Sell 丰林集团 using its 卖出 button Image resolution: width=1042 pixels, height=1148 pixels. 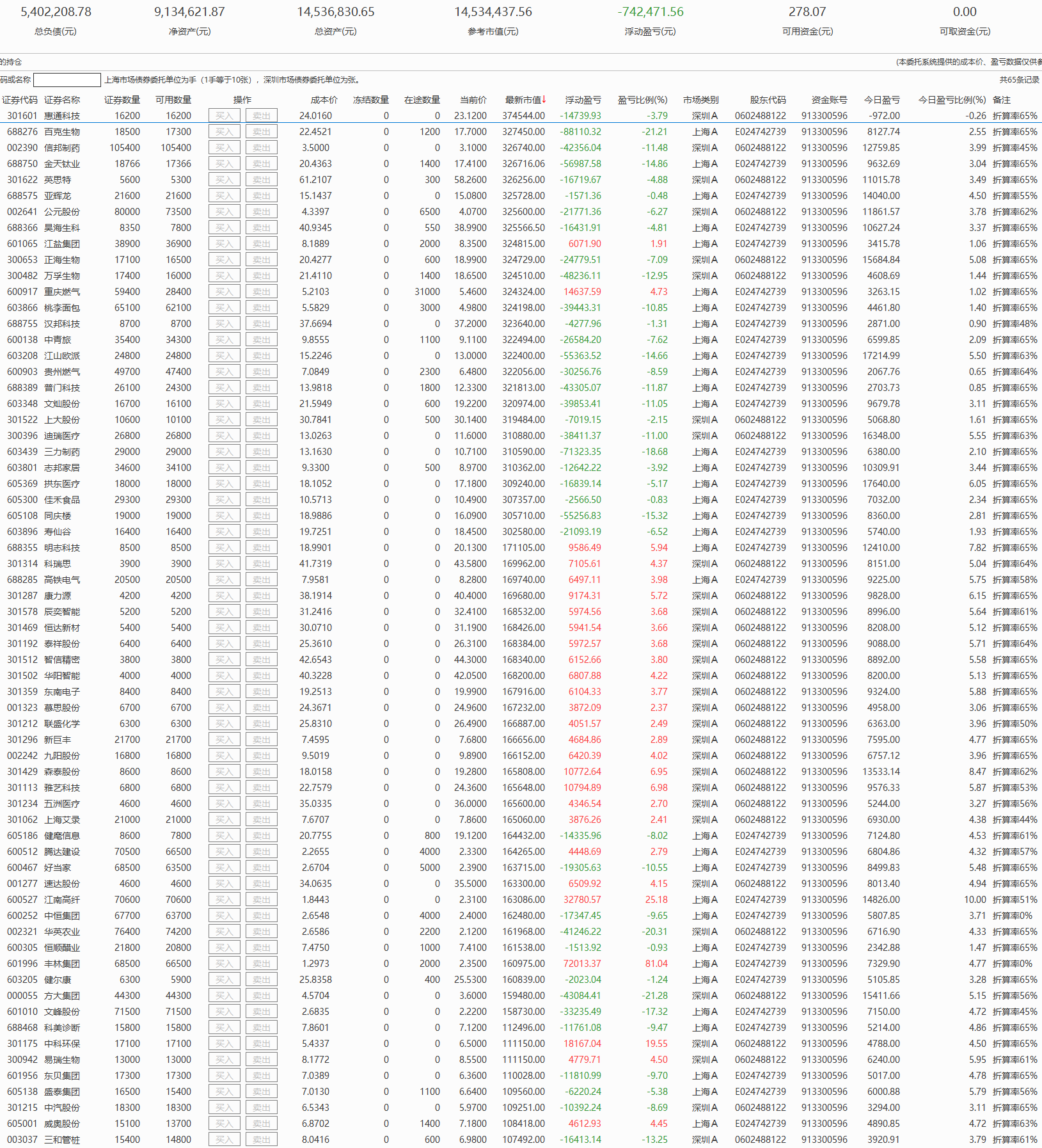[261, 964]
